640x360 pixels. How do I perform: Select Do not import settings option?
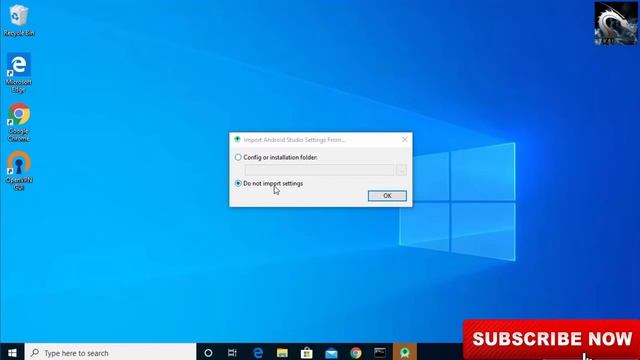(x=269, y=184)
